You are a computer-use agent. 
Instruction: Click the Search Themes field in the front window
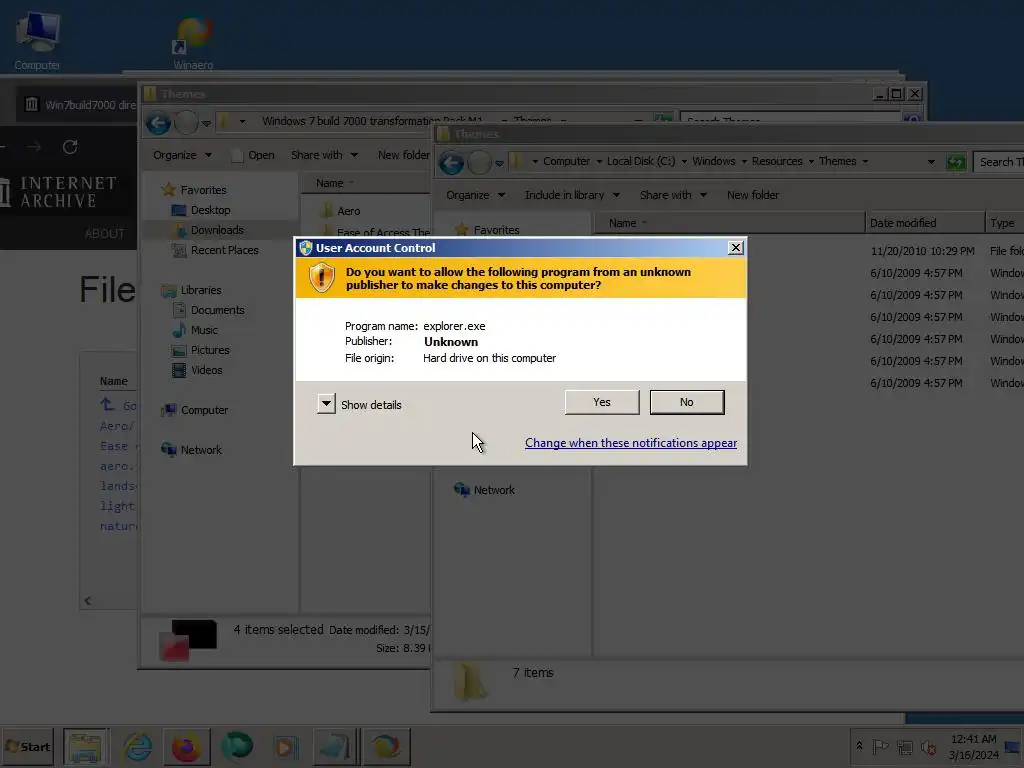(x=999, y=162)
